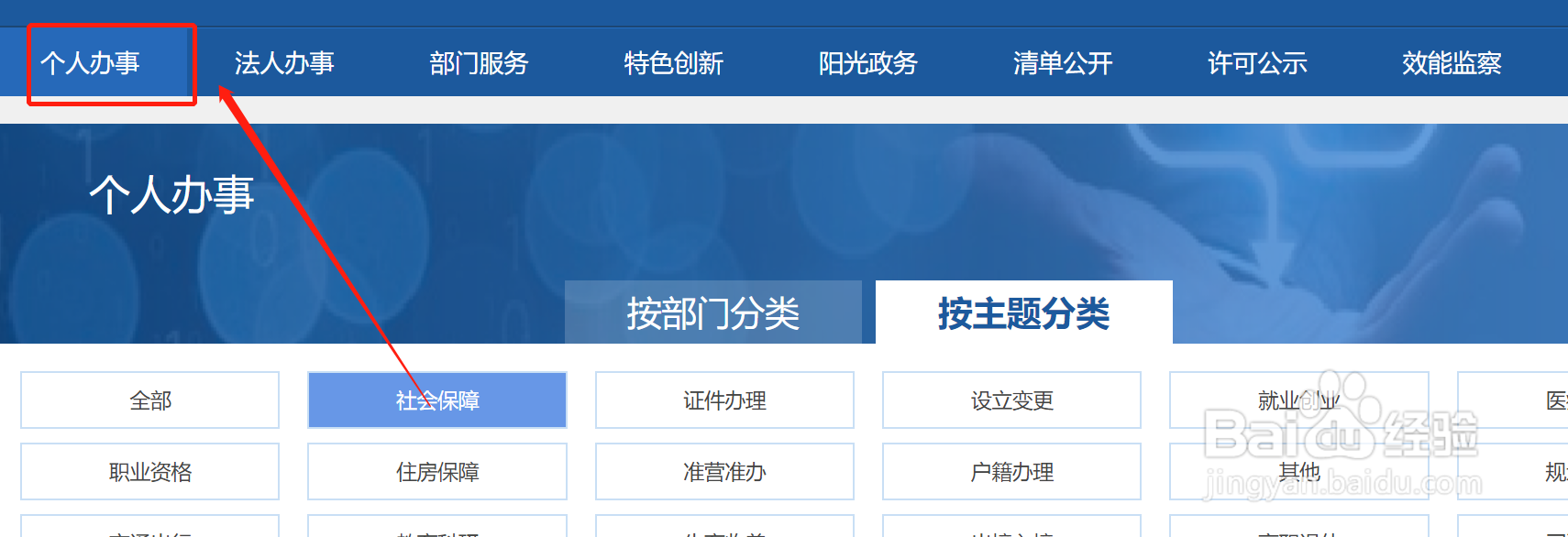This screenshot has width=1568, height=537.
Task: Open the 个人办事 navigation item
Action: click(x=90, y=63)
